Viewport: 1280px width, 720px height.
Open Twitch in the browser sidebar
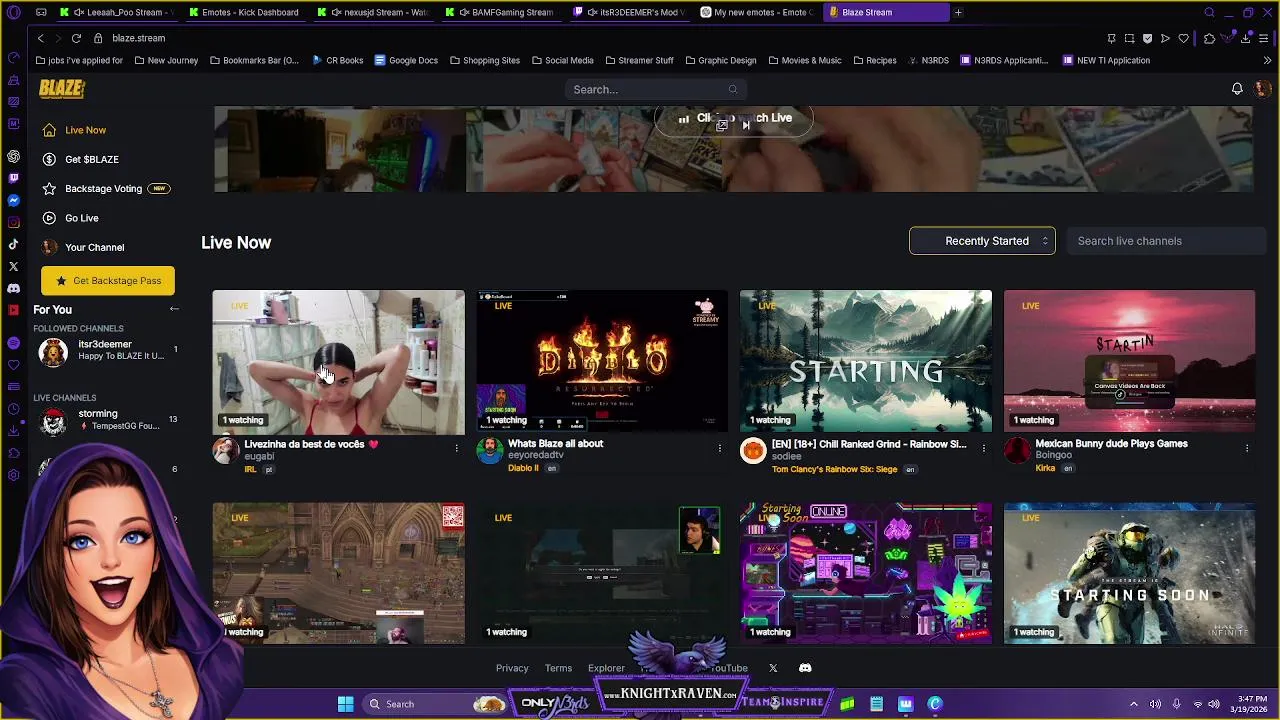tap(13, 178)
